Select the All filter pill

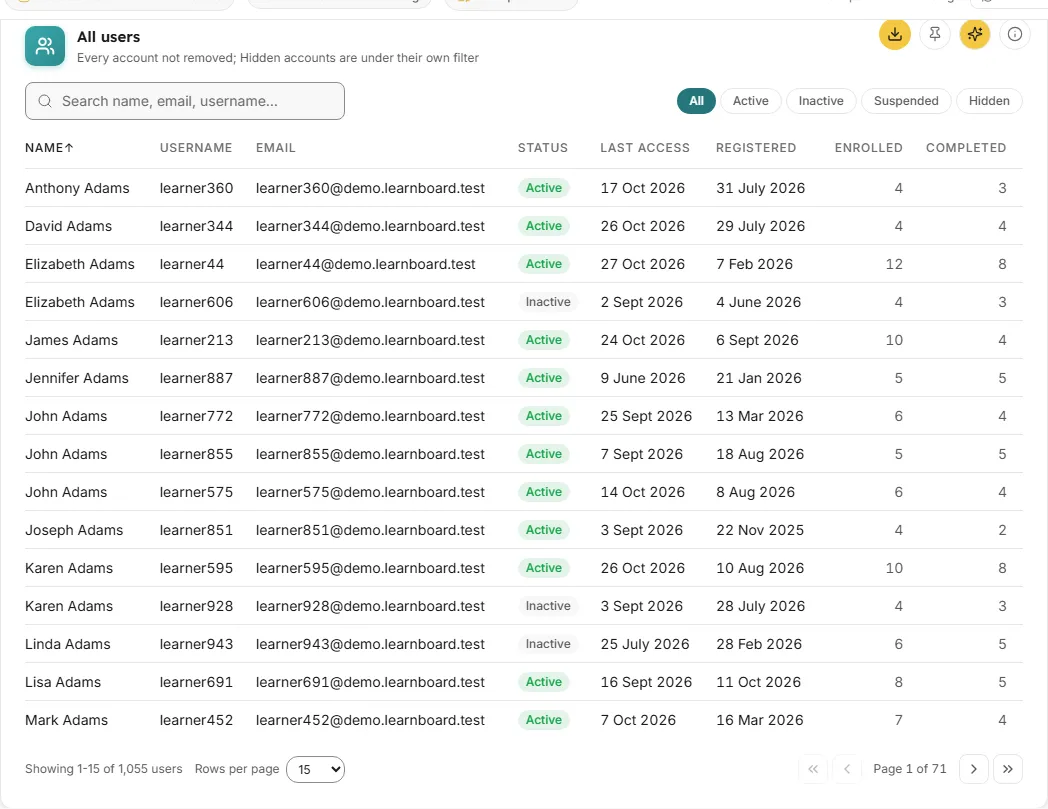(x=696, y=101)
